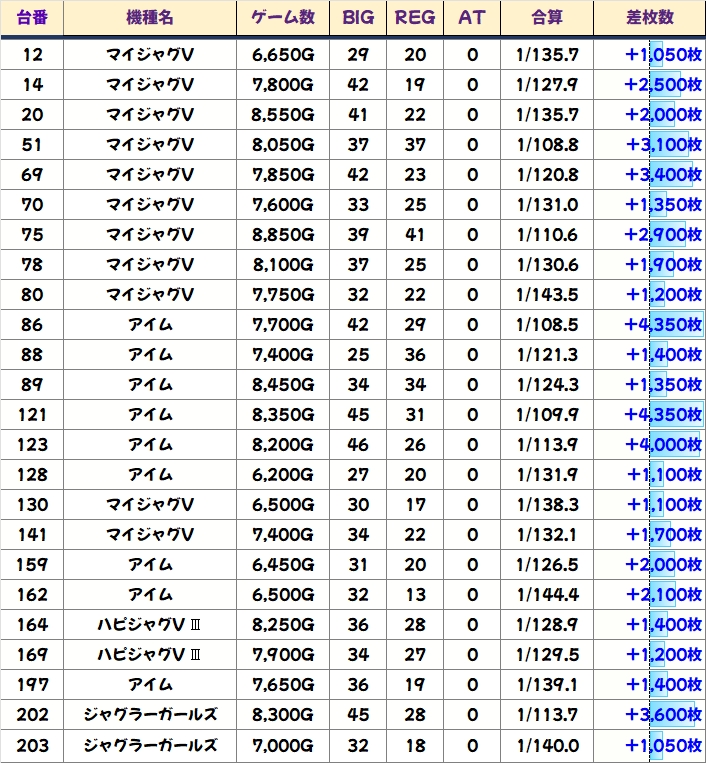This screenshot has height=763, width=706.
Task: Click the 1/108.8 combined rate cell
Action: click(547, 145)
